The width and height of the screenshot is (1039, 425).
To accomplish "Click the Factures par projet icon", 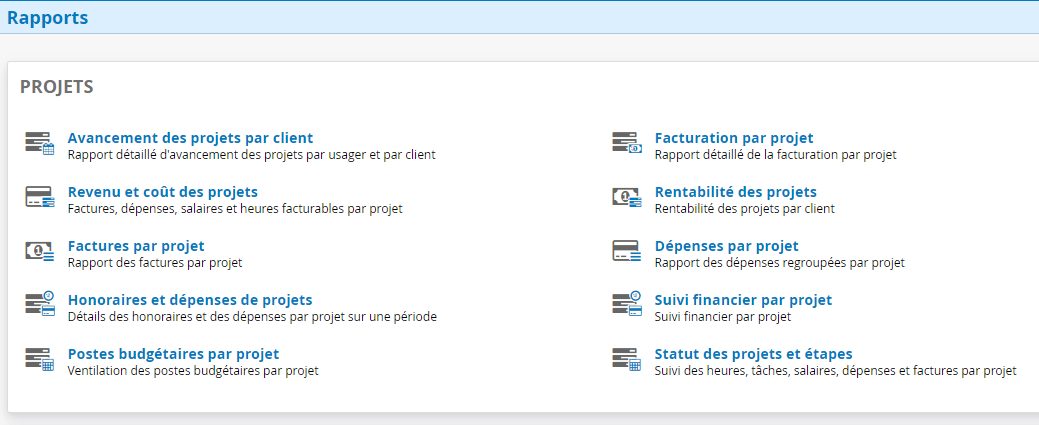I will pyautogui.click(x=39, y=251).
